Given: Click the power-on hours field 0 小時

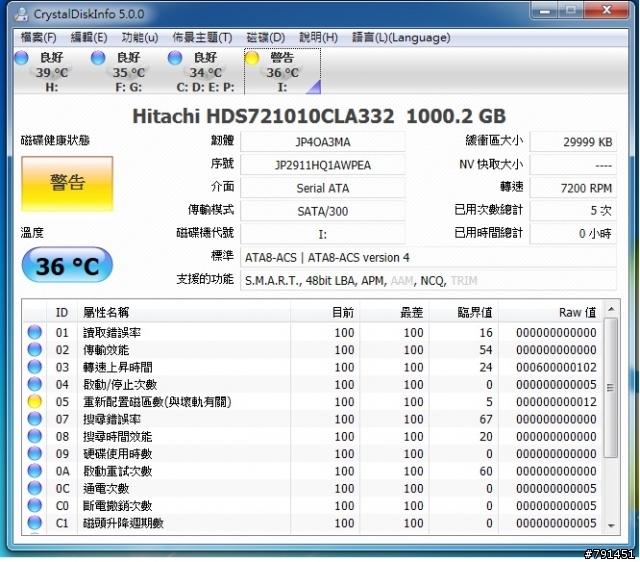Looking at the screenshot, I should coord(573,234).
